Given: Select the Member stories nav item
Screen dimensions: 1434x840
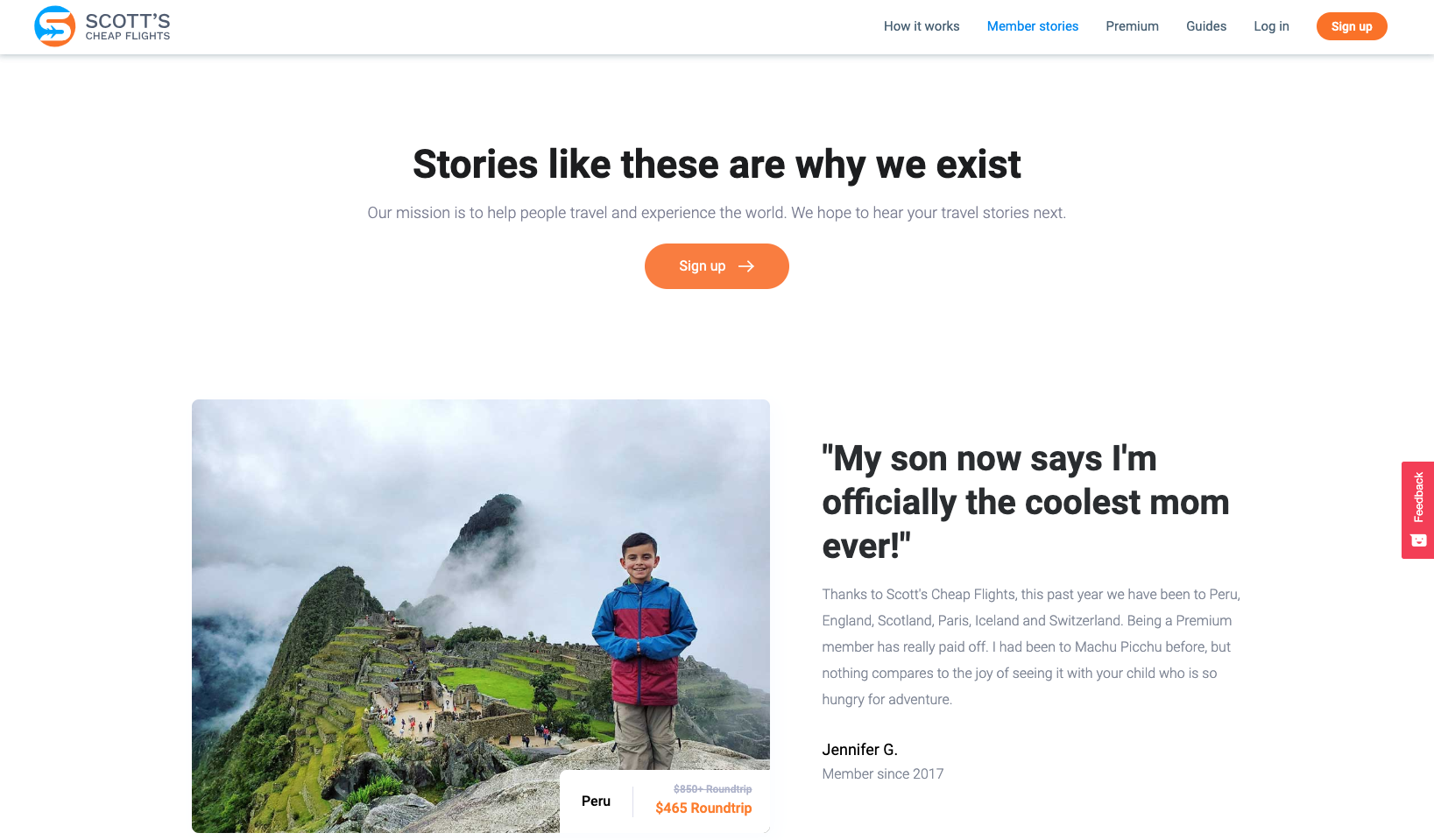Looking at the screenshot, I should [1033, 26].
